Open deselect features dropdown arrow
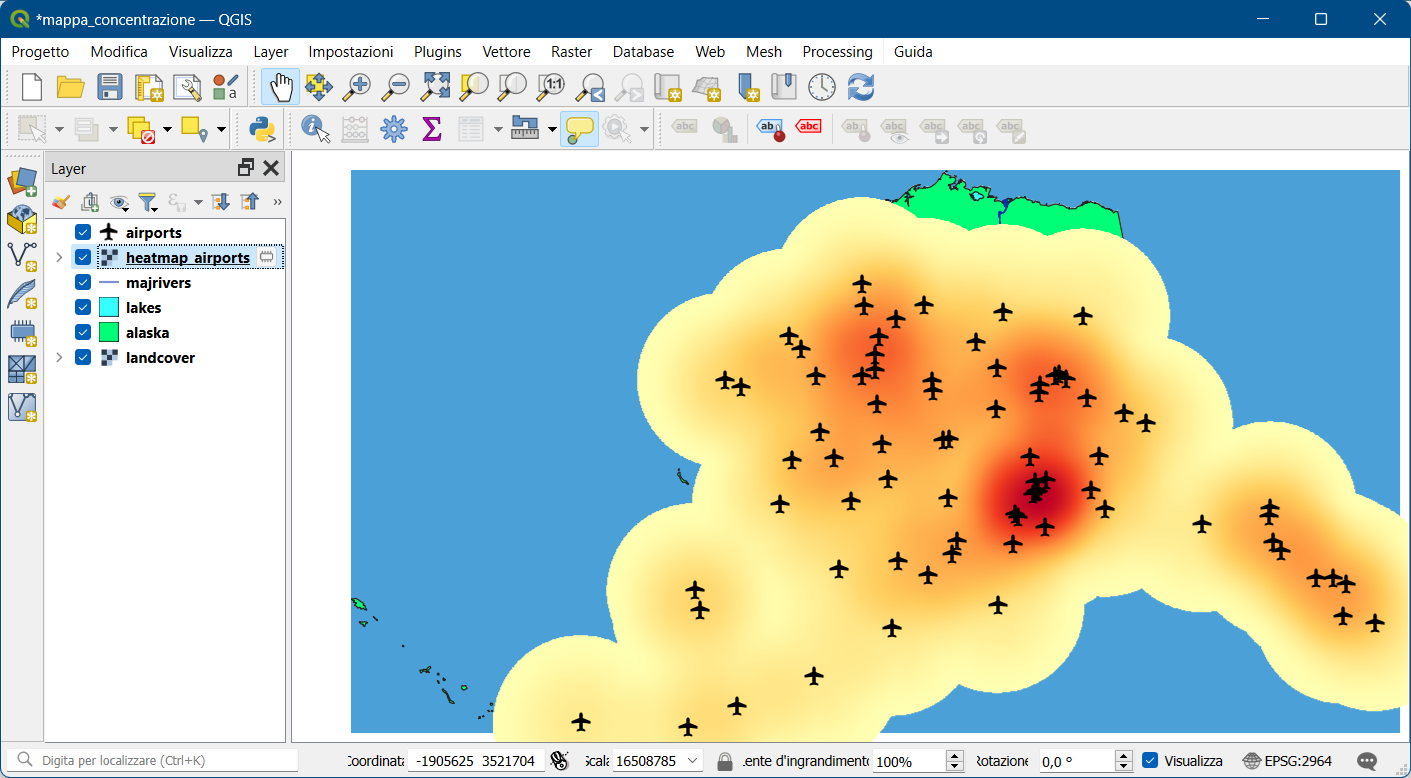 (x=167, y=129)
